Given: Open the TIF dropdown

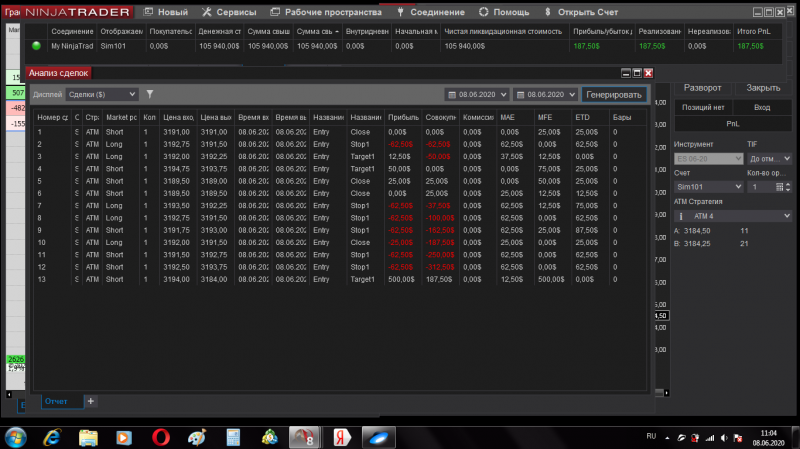Looking at the screenshot, I should (769, 159).
